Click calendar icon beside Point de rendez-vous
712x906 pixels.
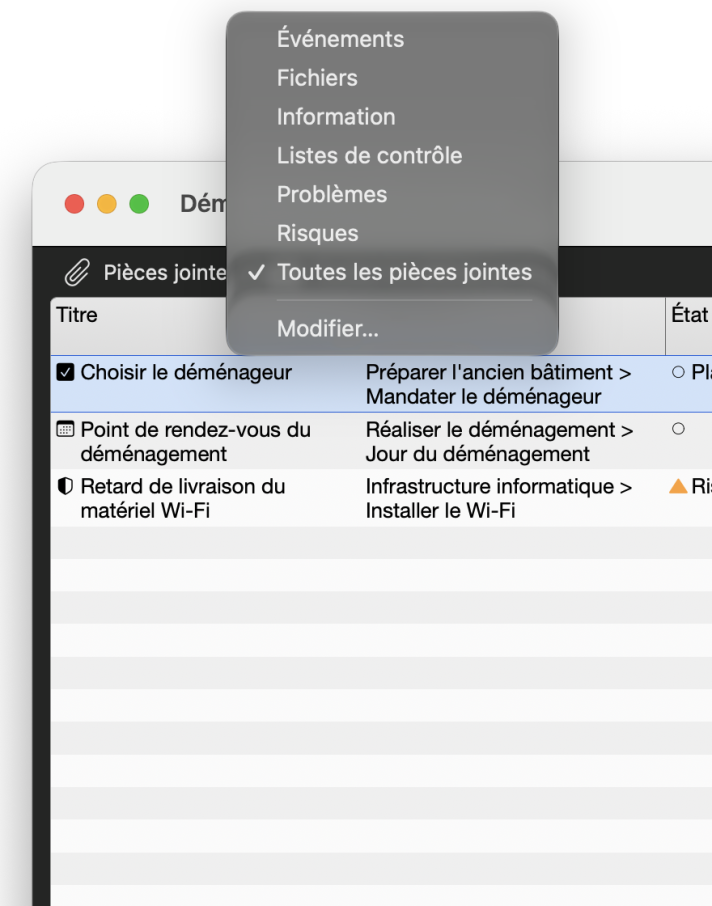65,429
